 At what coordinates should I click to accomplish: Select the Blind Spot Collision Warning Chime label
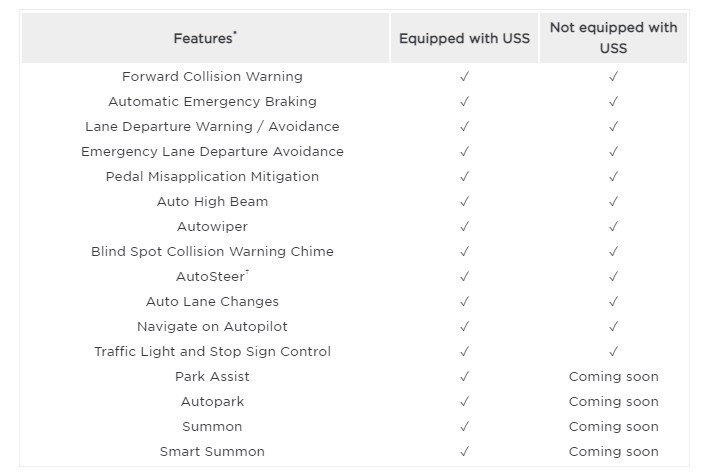212,251
